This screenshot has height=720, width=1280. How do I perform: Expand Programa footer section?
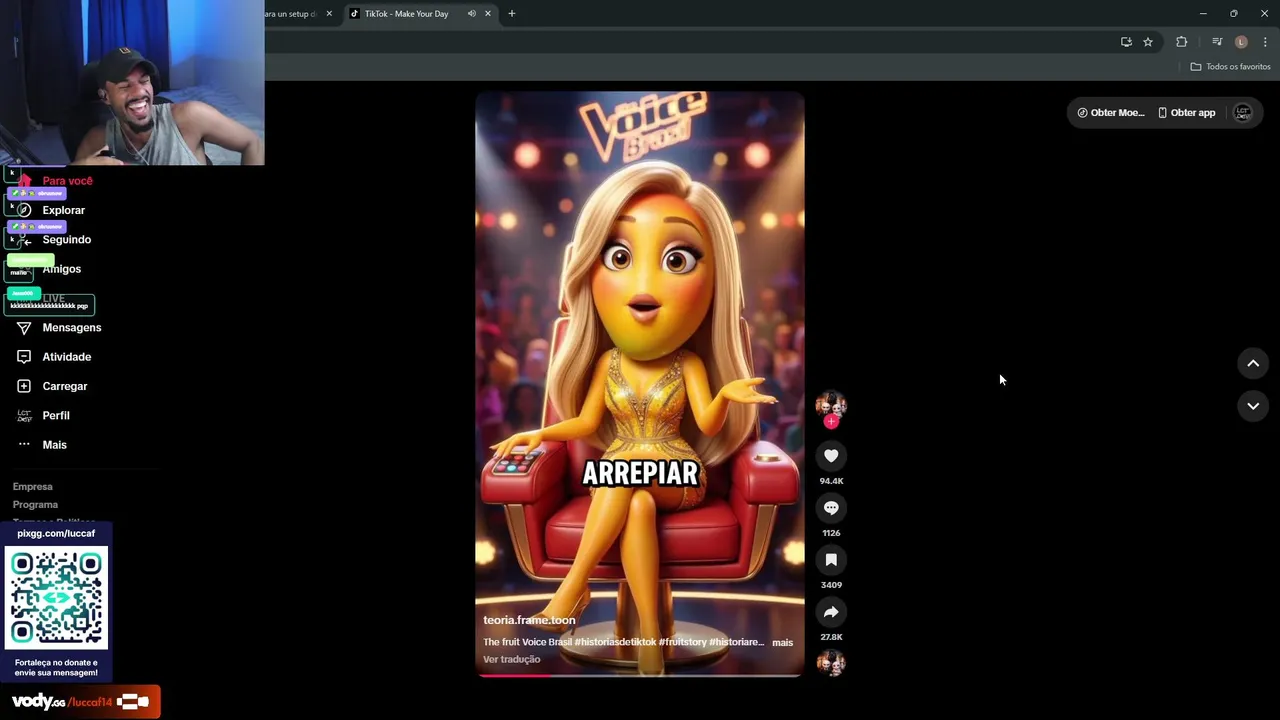(x=35, y=505)
